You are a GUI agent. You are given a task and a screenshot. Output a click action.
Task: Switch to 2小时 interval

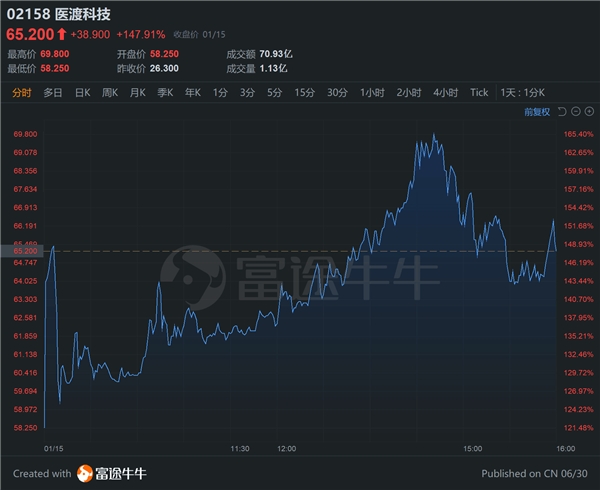(409, 93)
